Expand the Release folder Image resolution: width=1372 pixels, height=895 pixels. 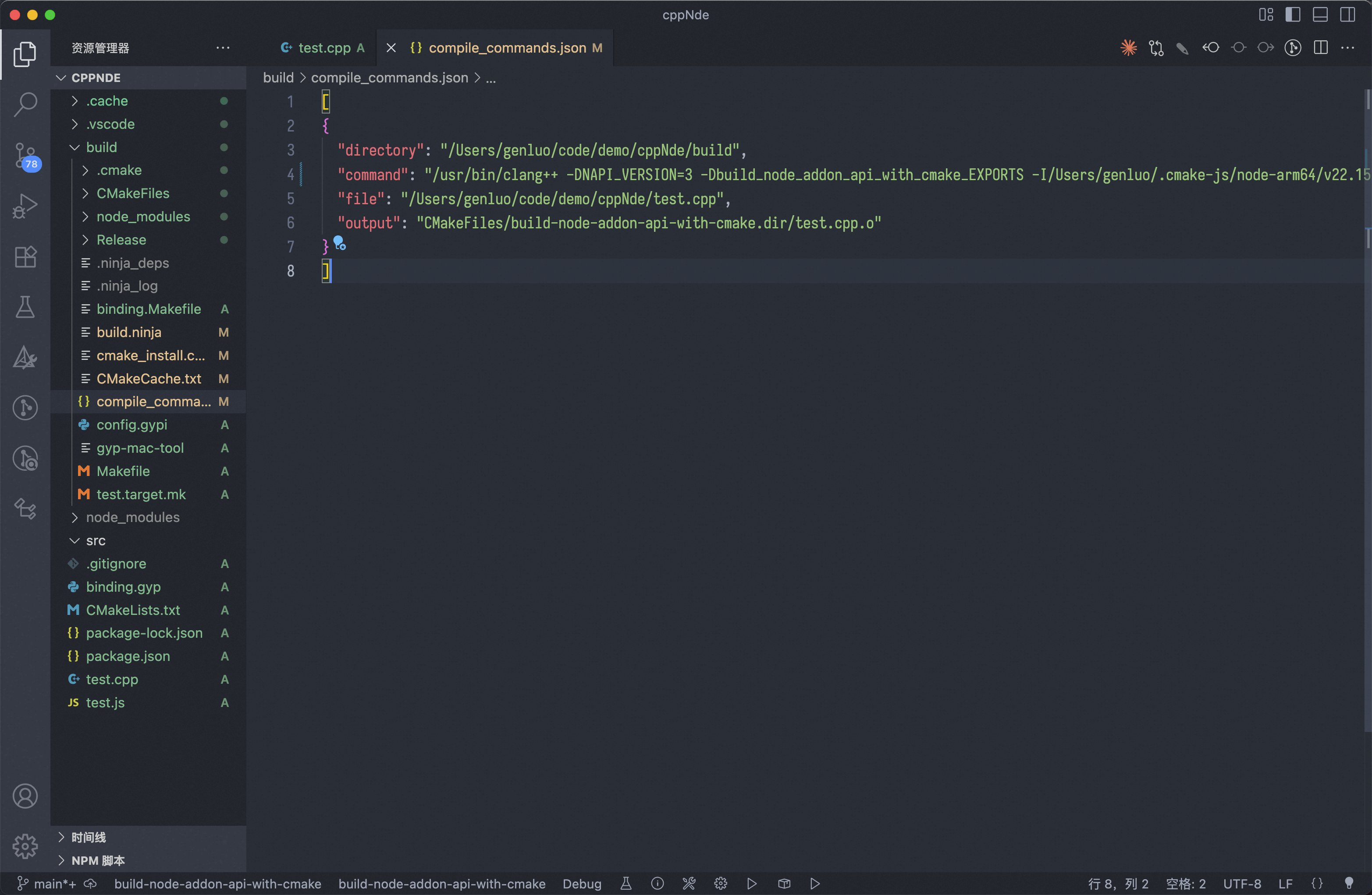click(x=148, y=240)
